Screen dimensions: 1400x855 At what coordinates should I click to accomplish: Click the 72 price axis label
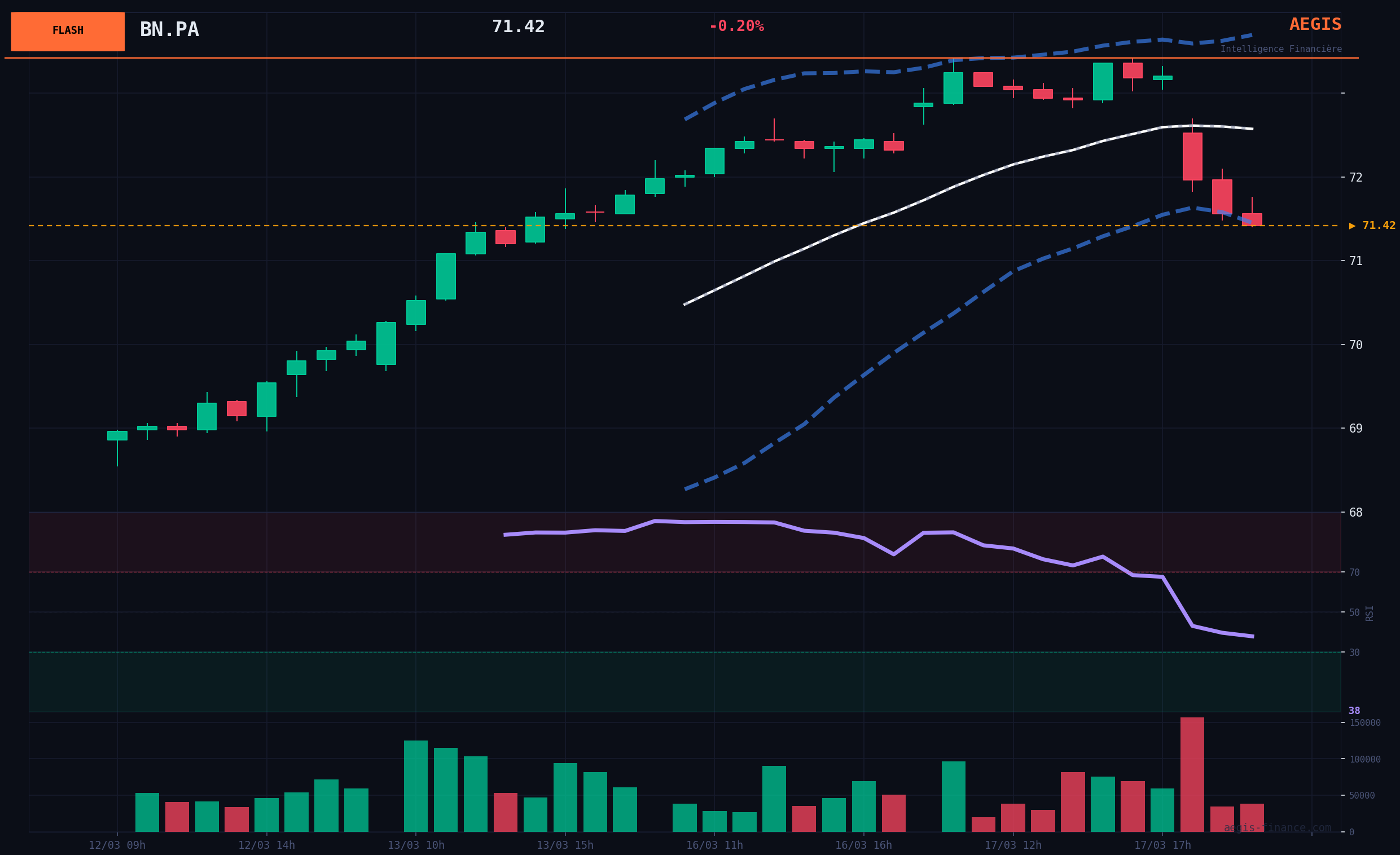click(x=1355, y=177)
